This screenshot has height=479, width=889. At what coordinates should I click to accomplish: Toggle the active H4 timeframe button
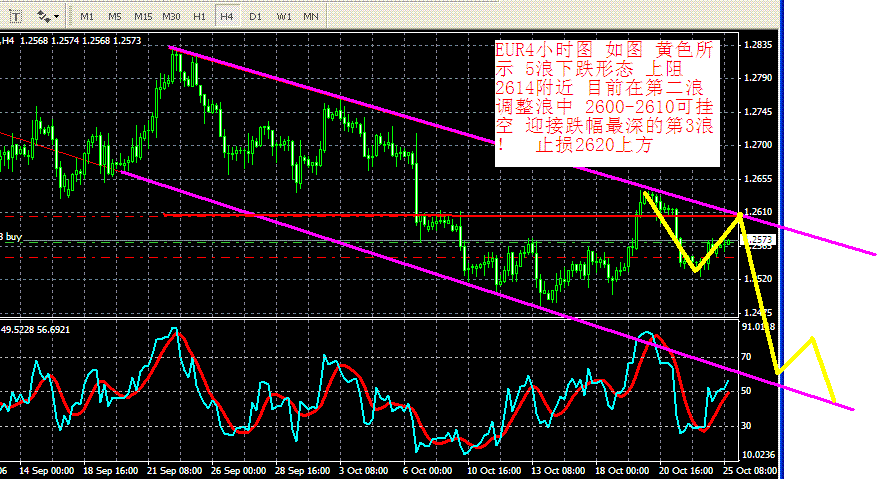(227, 16)
